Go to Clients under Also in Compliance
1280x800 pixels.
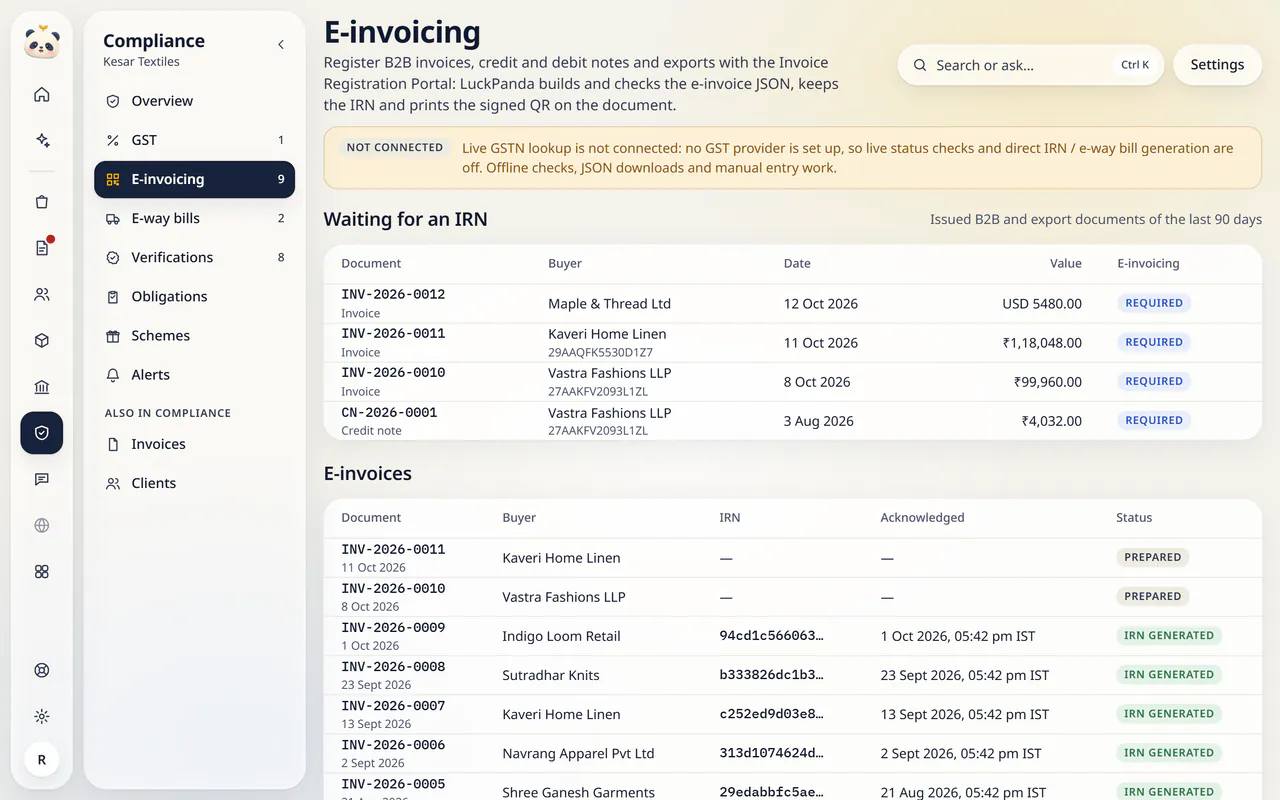(x=195, y=483)
